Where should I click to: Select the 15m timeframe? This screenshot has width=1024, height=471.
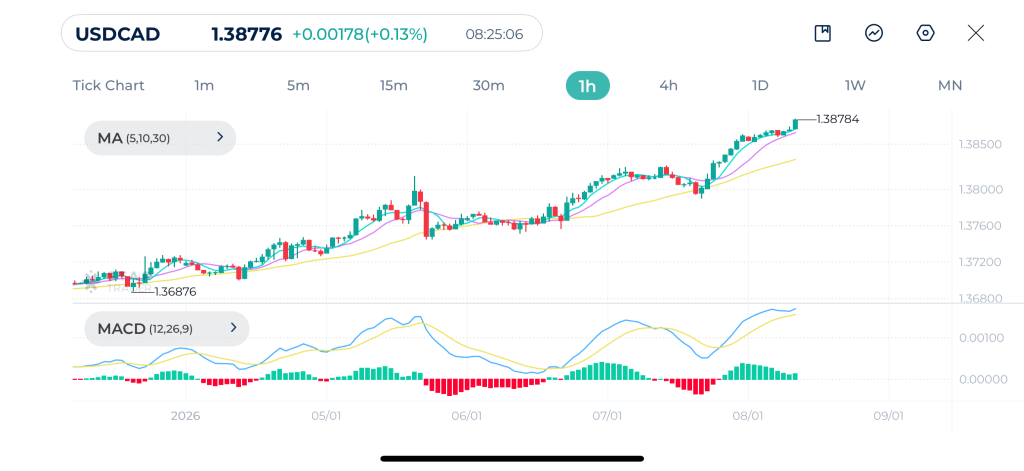click(394, 86)
